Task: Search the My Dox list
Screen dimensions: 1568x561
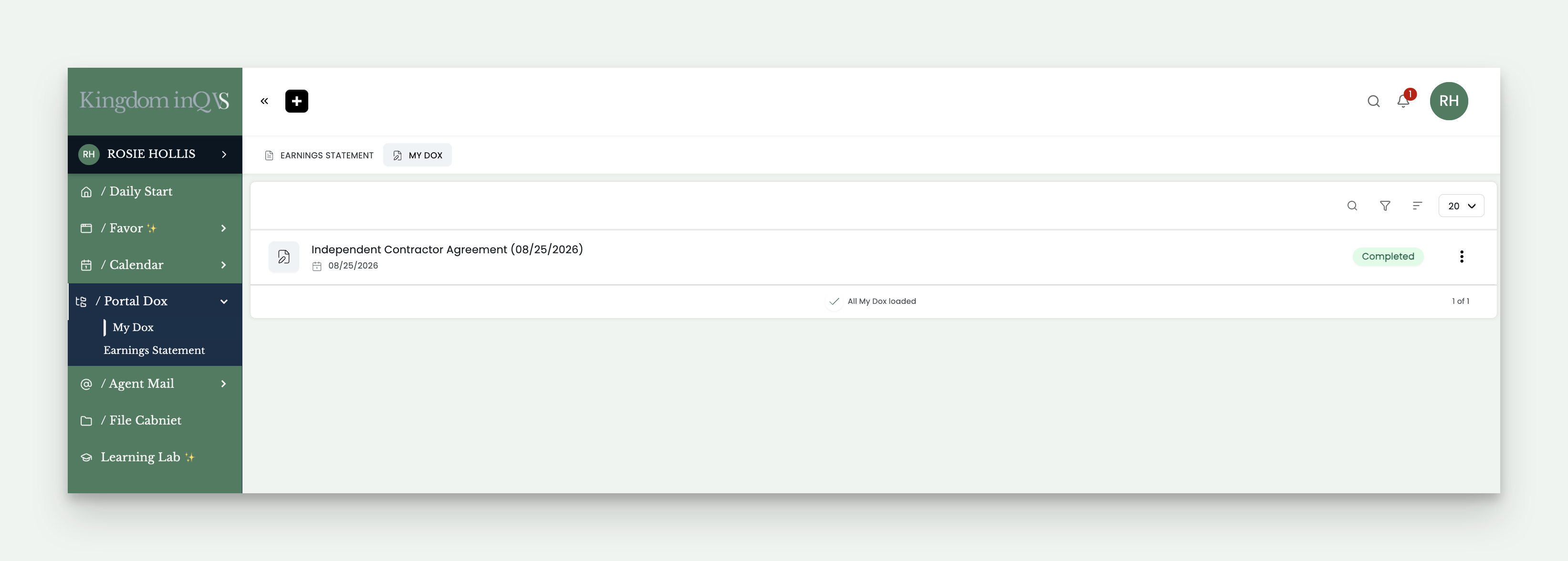Action: pos(1352,206)
